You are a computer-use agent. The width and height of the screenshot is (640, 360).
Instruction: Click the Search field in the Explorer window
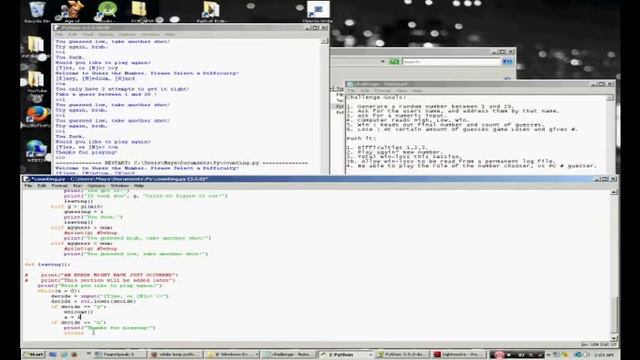click(451, 62)
